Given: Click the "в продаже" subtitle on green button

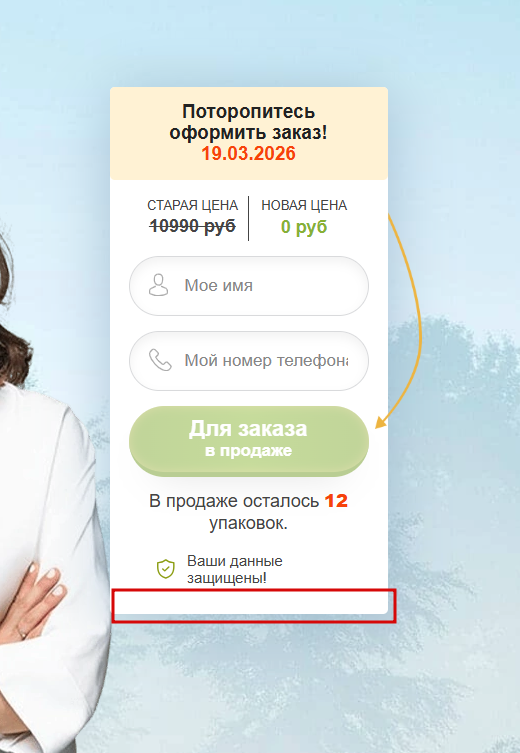Looking at the screenshot, I should click(248, 450).
